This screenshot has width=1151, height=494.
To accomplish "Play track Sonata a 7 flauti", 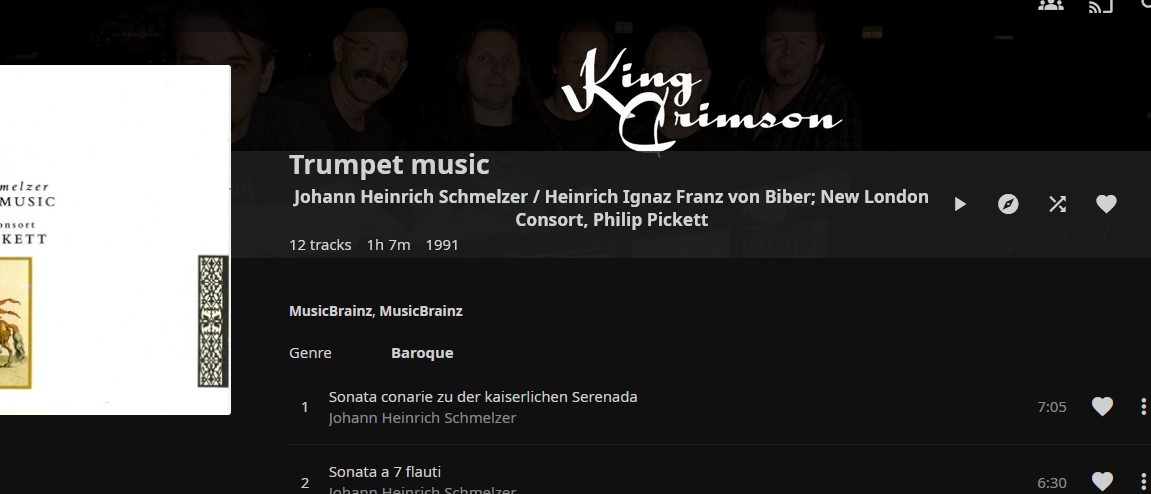I will coord(385,472).
